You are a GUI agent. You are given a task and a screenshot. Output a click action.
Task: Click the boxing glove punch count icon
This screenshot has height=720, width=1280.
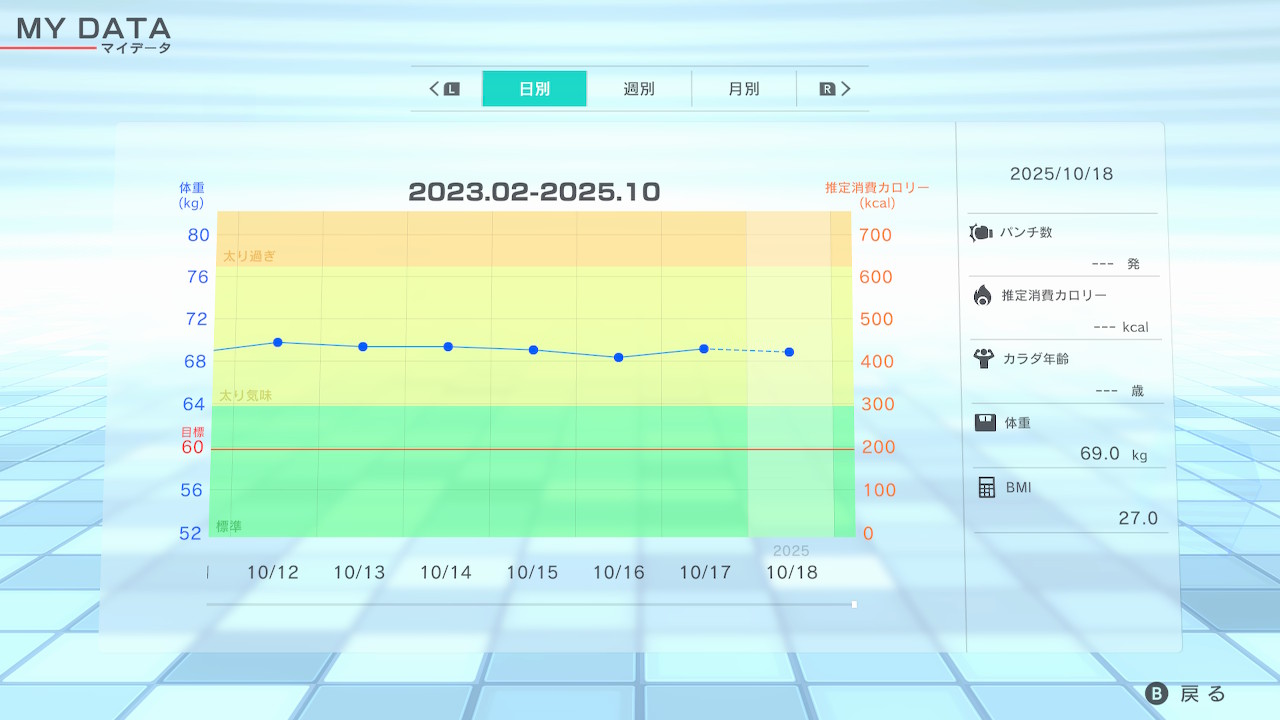coord(981,233)
